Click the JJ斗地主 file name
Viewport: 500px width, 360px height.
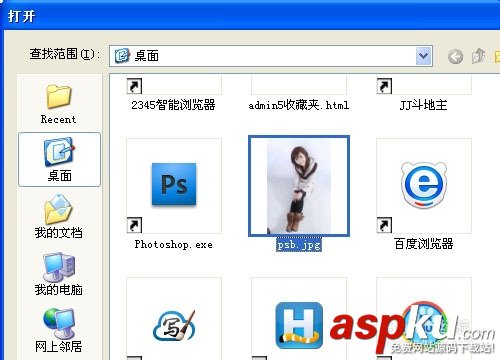click(x=423, y=105)
